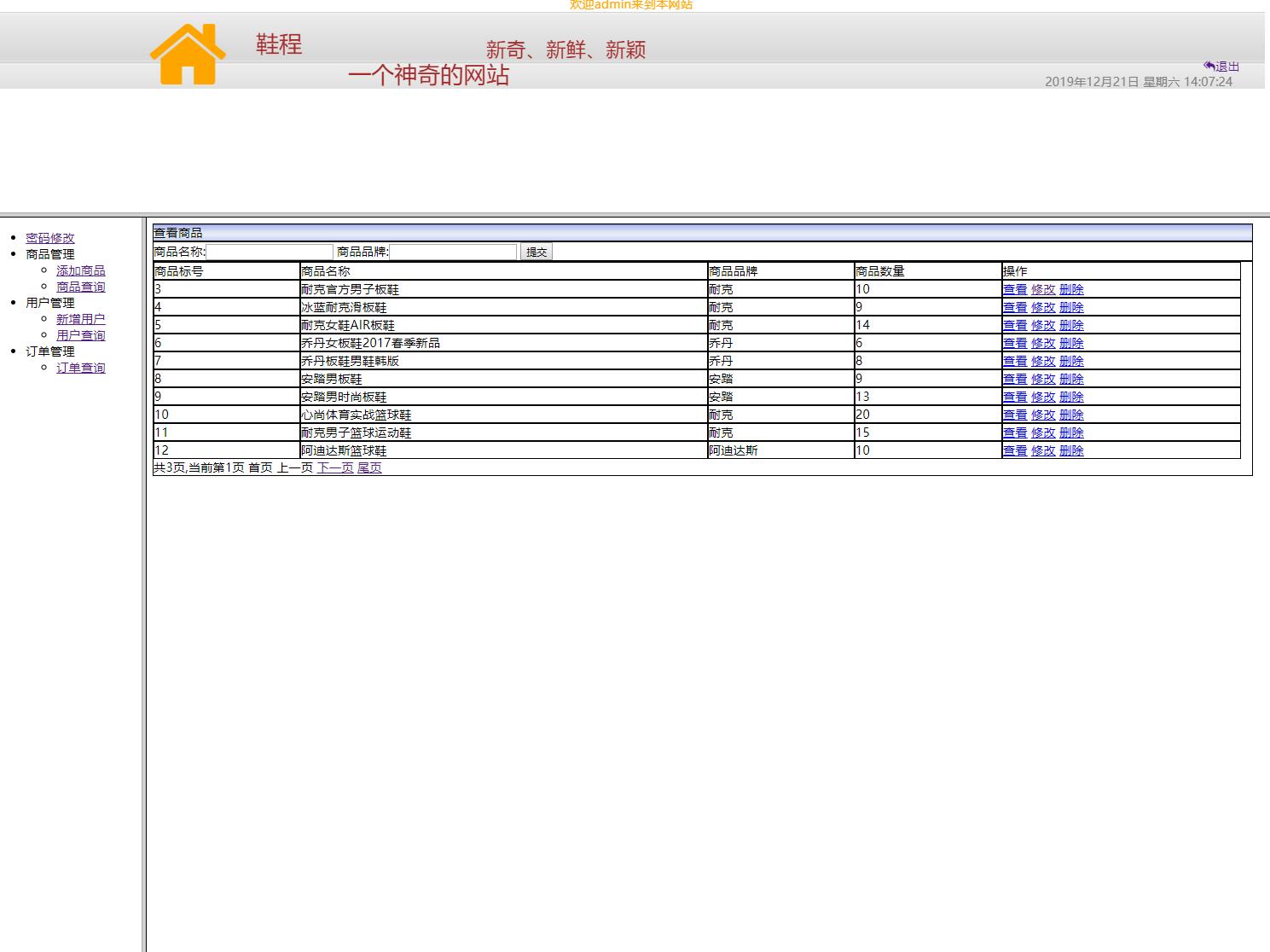1270x952 pixels.
Task: Open 密码修改 in the sidebar
Action: tap(51, 237)
